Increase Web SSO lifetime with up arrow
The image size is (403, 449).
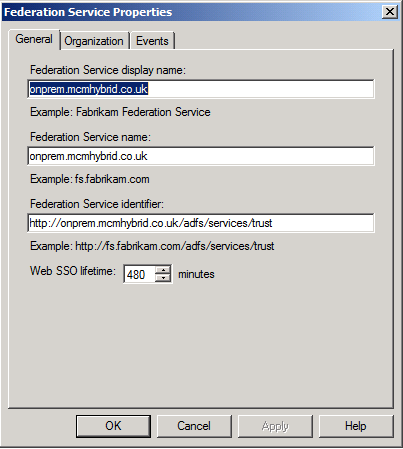point(163,270)
